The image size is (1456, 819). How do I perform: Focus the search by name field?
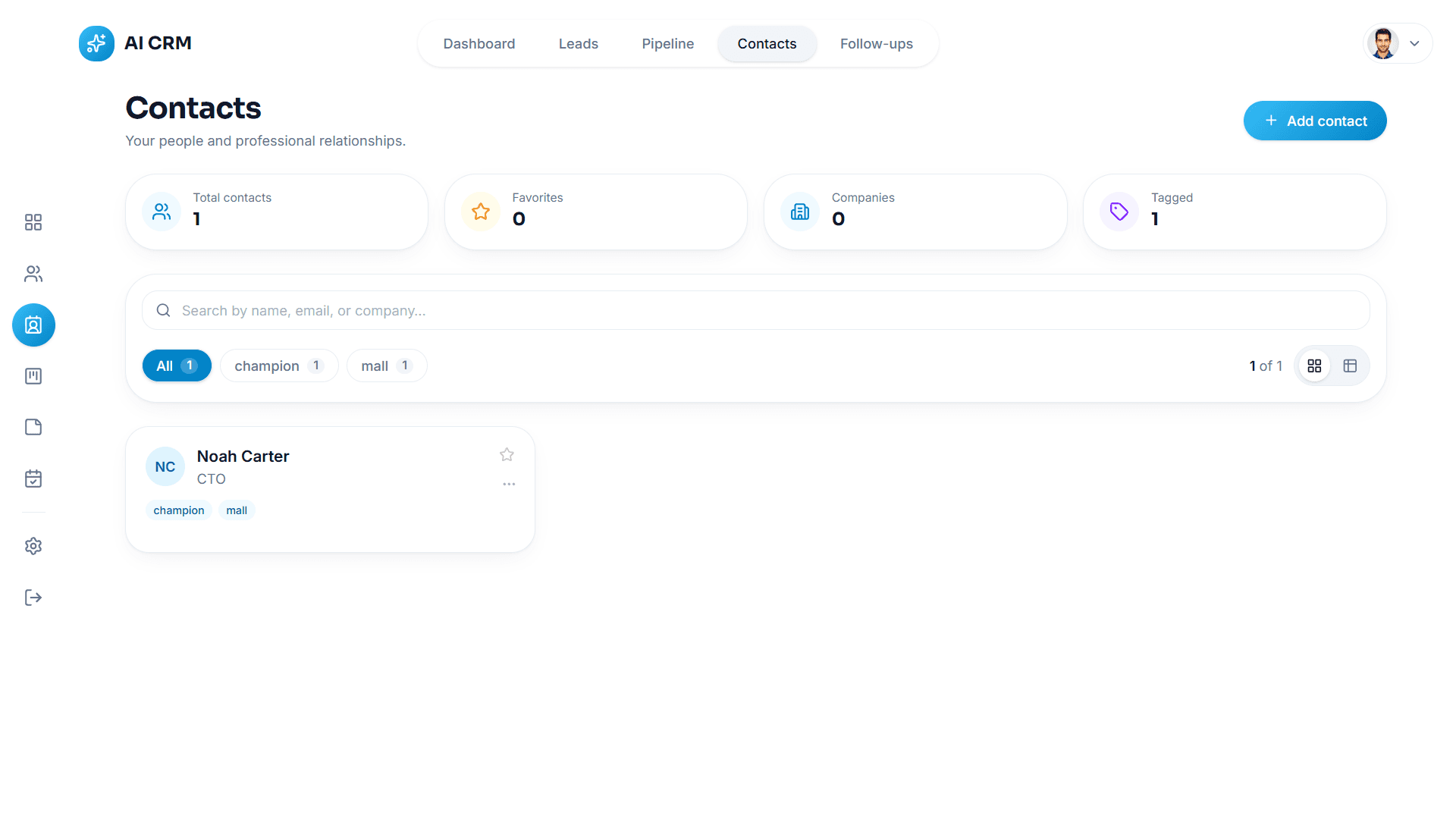pos(755,310)
